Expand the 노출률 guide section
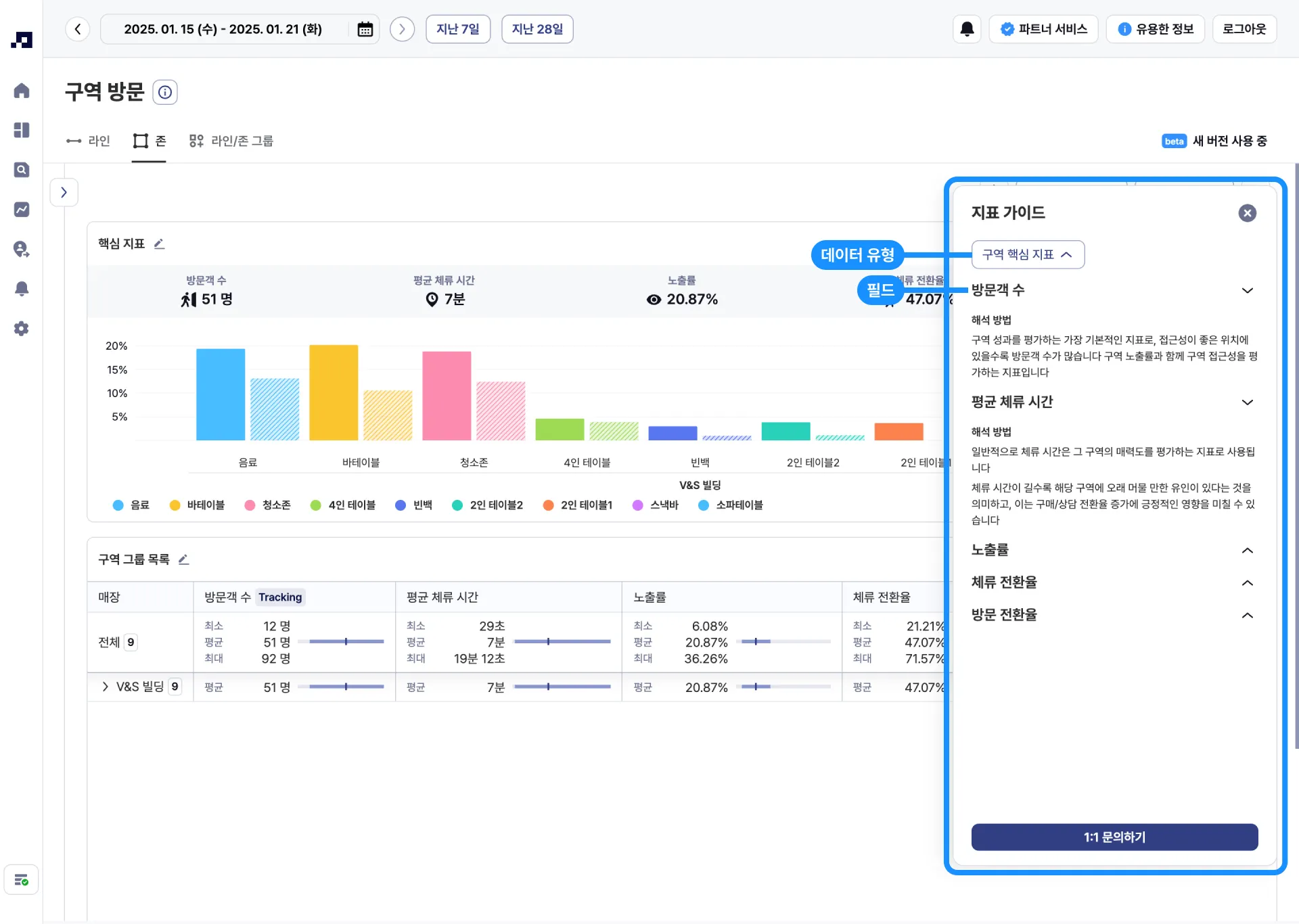Viewport: 1299px width, 924px height. point(1247,551)
